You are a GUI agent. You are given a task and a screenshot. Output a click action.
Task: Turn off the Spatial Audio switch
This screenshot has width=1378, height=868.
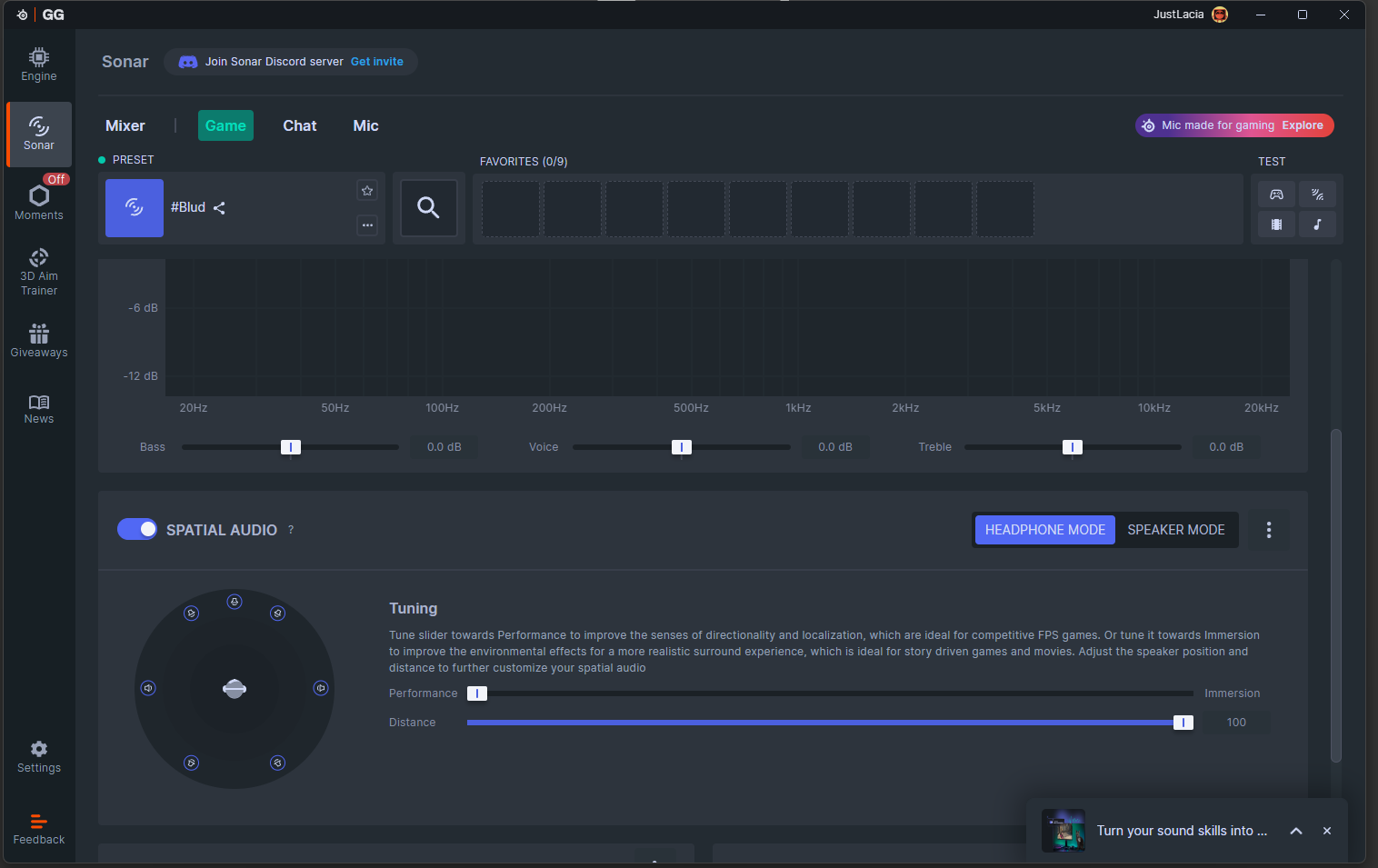pos(137,529)
